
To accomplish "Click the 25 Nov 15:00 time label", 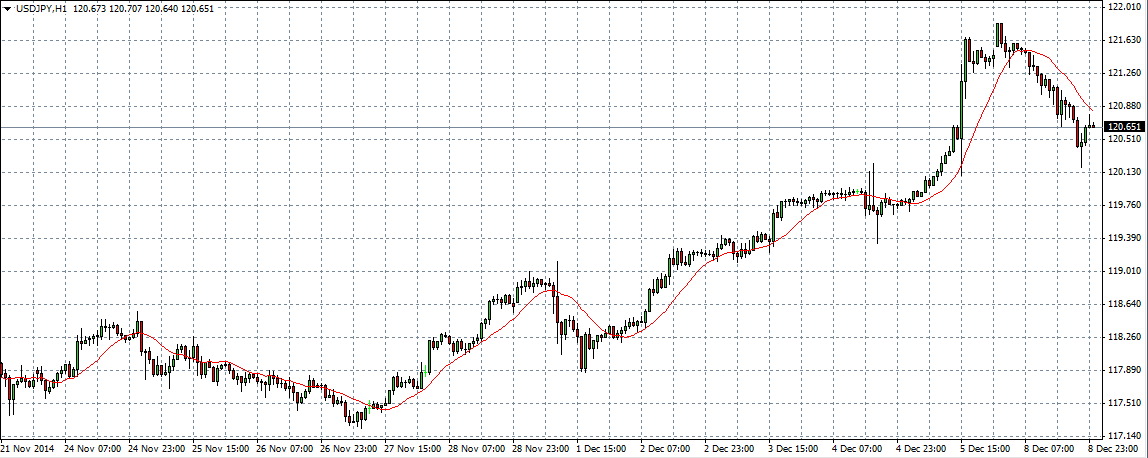I will point(220,447).
